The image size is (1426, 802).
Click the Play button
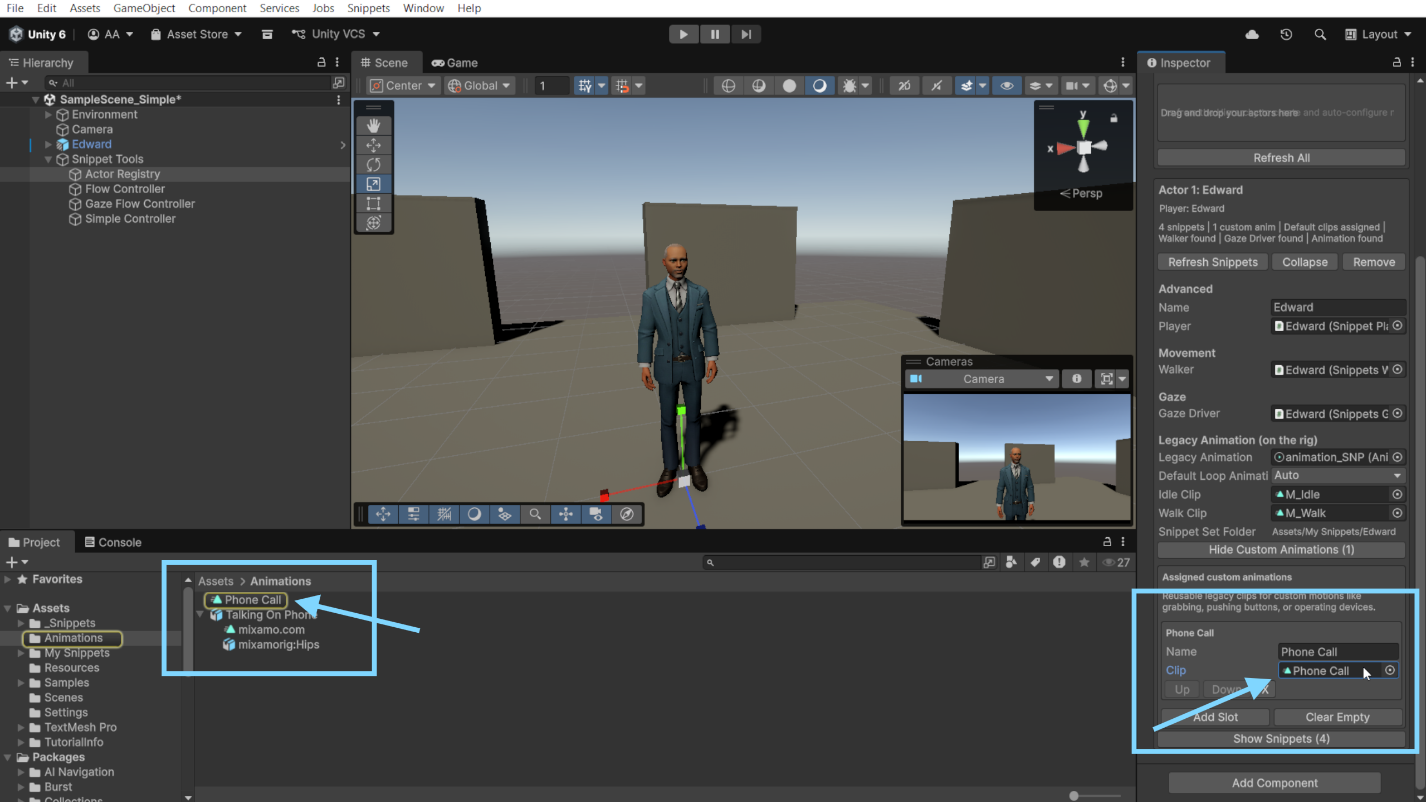[683, 34]
